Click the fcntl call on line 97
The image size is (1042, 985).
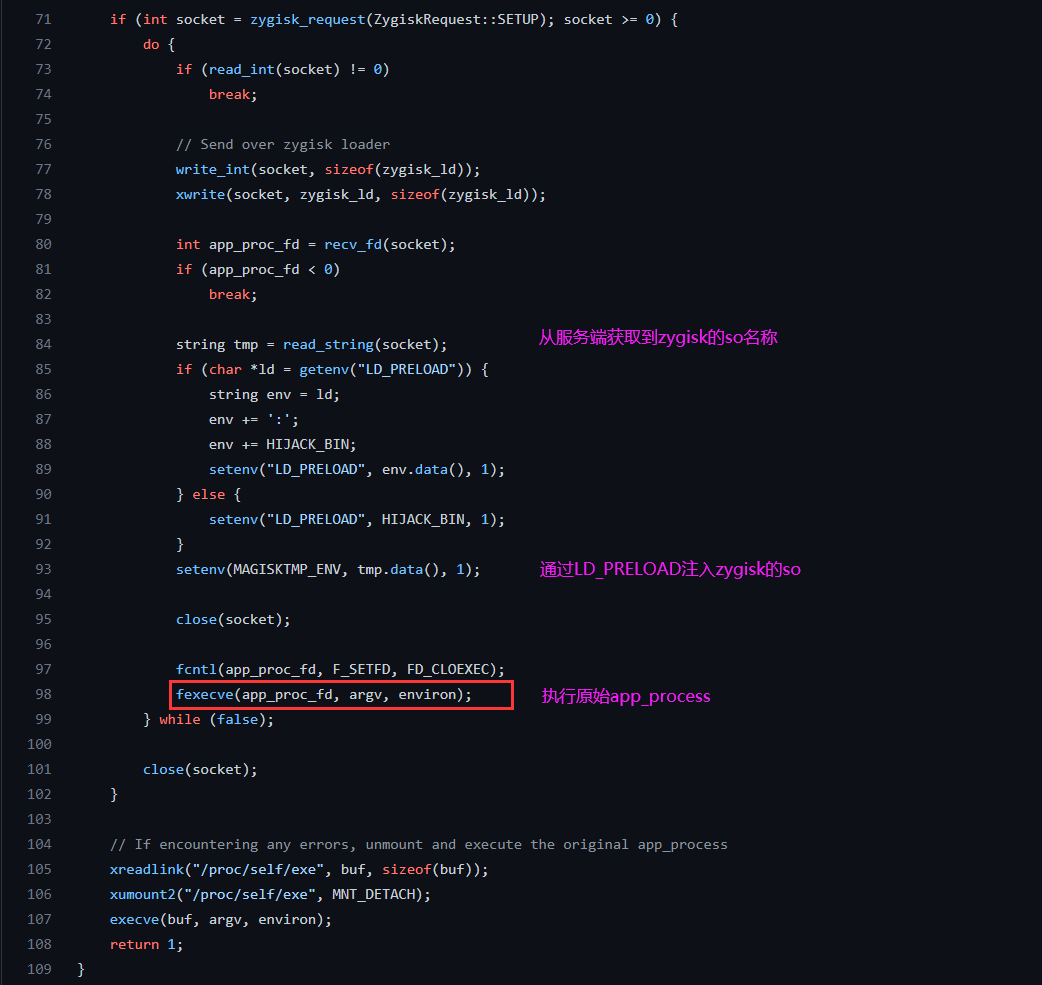196,669
